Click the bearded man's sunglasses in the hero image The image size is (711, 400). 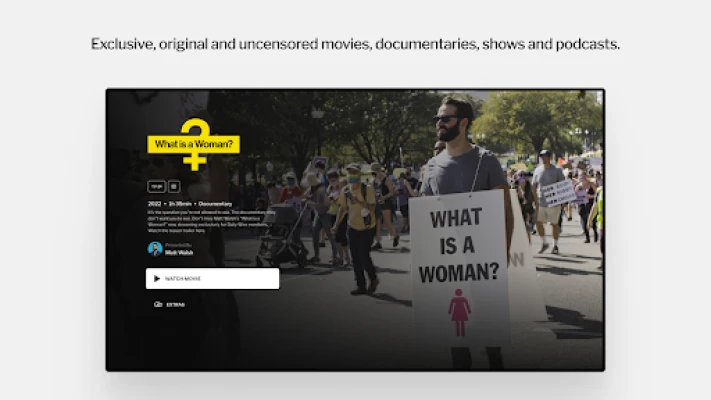click(447, 119)
